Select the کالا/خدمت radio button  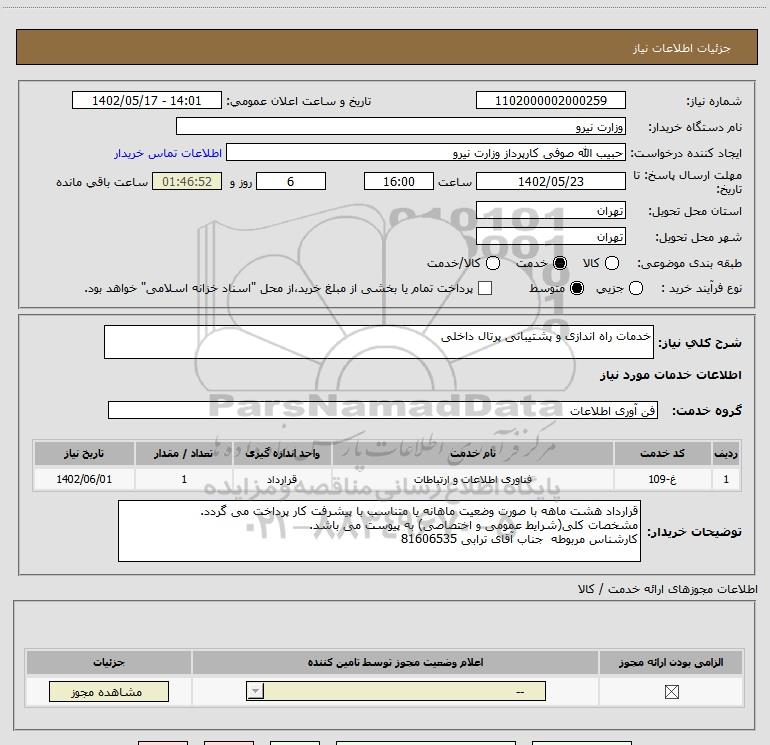(493, 263)
